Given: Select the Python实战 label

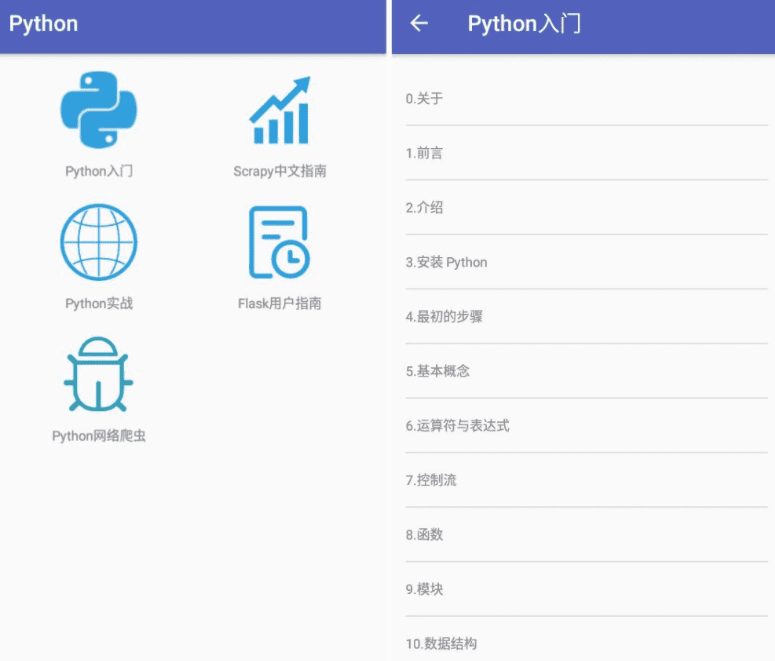Looking at the screenshot, I should pyautogui.click(x=99, y=303).
